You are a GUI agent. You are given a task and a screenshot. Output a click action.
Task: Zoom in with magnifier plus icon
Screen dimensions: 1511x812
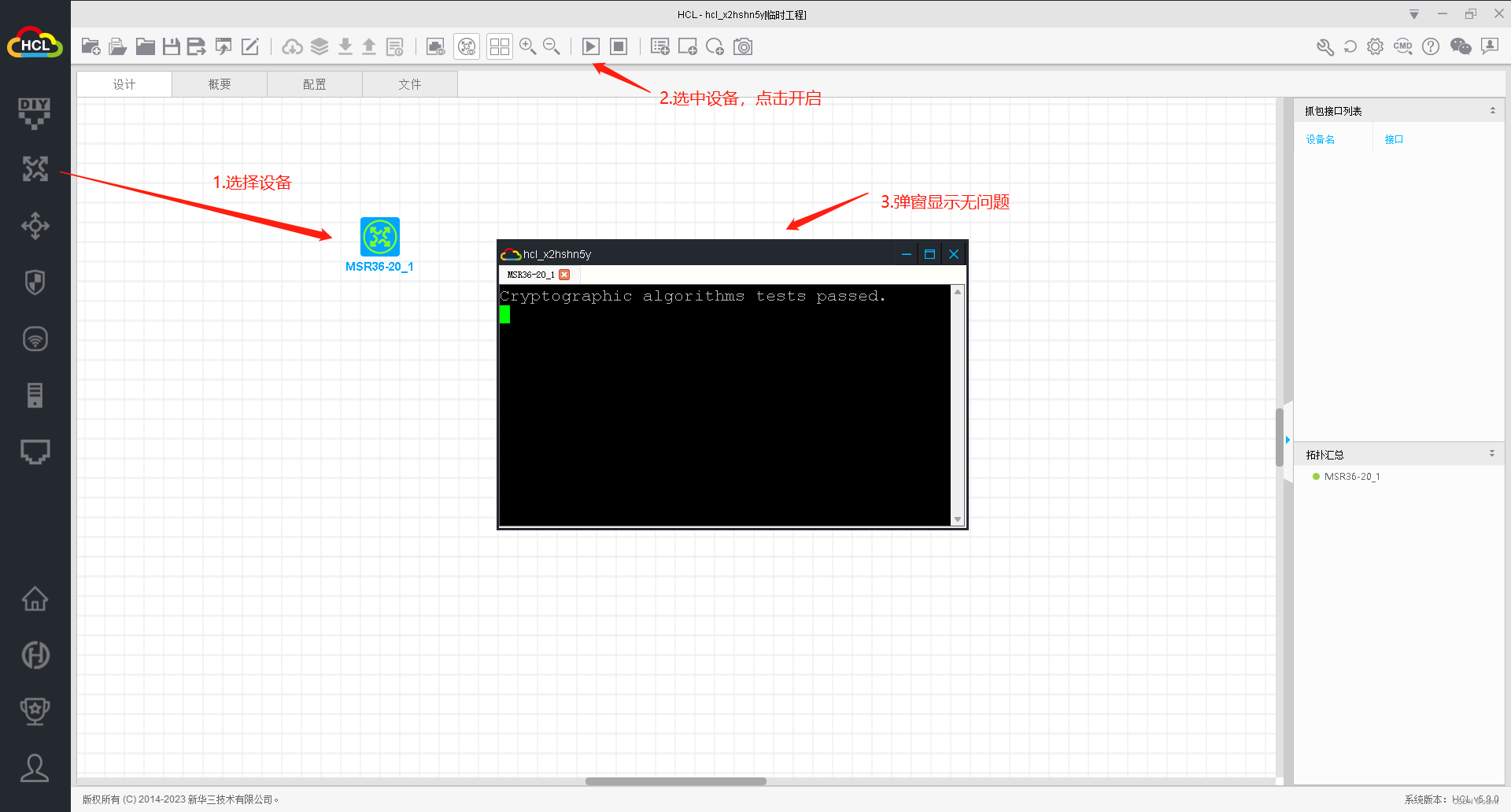click(528, 47)
